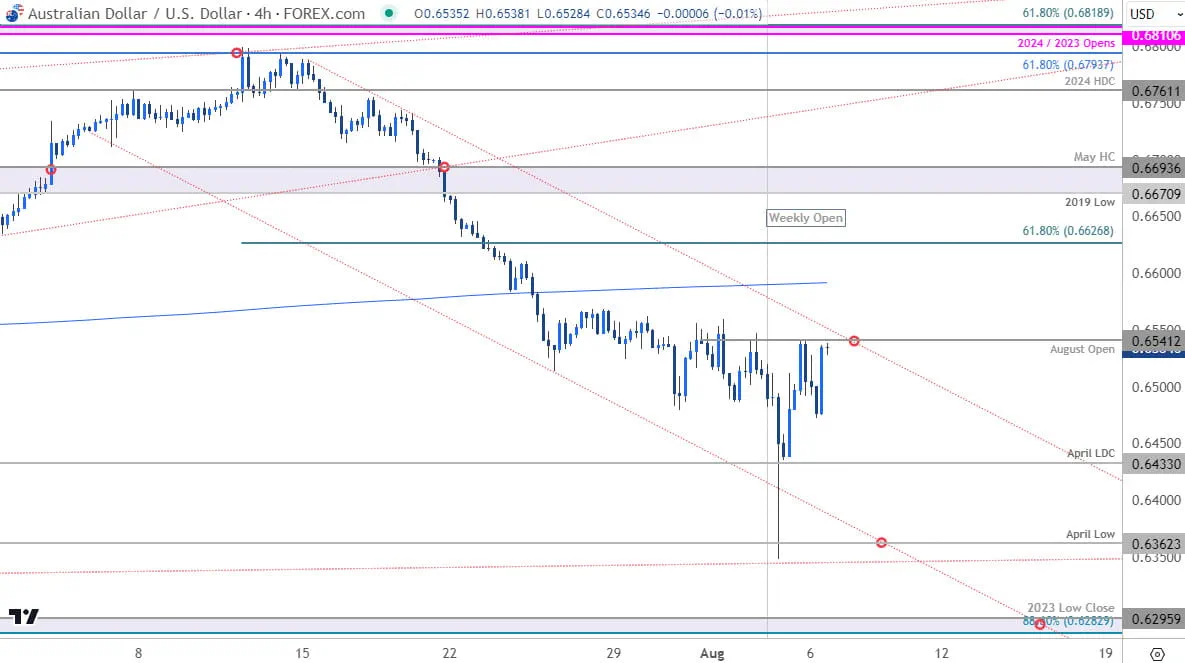Open the USD currency dropdown
This screenshot has width=1185, height=663.
pyautogui.click(x=1155, y=14)
